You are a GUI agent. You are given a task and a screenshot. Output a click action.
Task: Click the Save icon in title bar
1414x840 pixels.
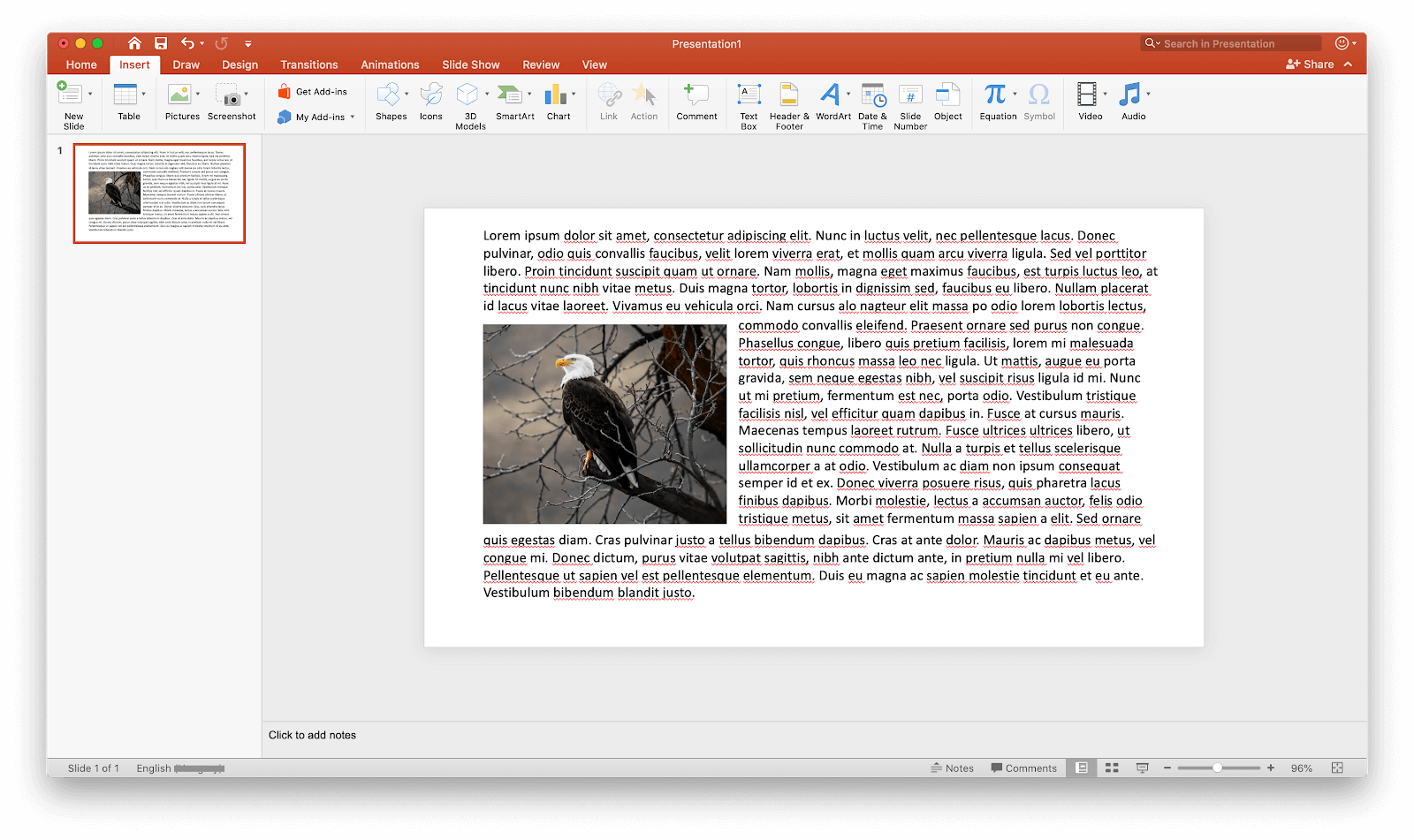point(161,43)
